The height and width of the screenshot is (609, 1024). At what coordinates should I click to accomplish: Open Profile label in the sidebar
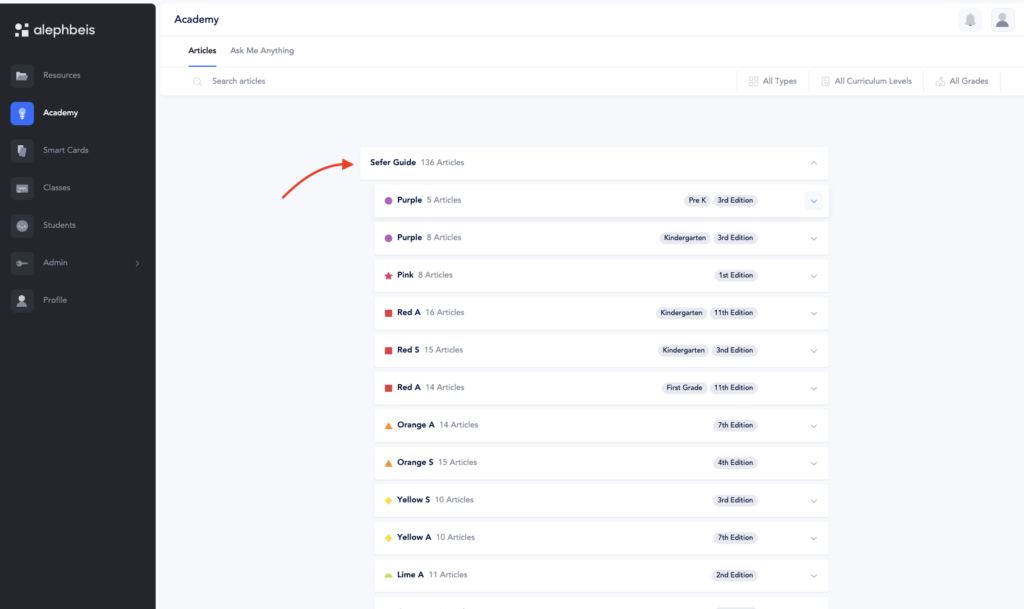click(x=55, y=300)
